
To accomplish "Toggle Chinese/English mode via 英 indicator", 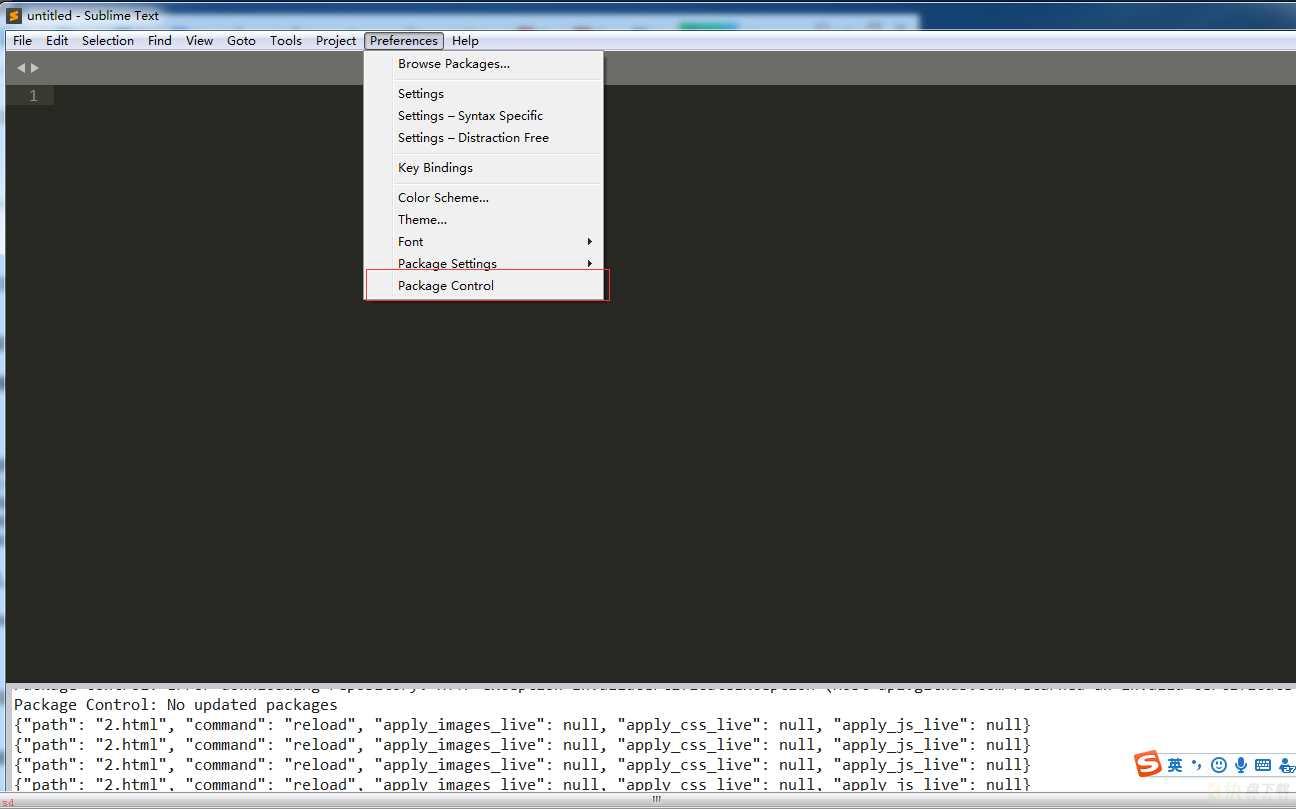I will [1175, 765].
